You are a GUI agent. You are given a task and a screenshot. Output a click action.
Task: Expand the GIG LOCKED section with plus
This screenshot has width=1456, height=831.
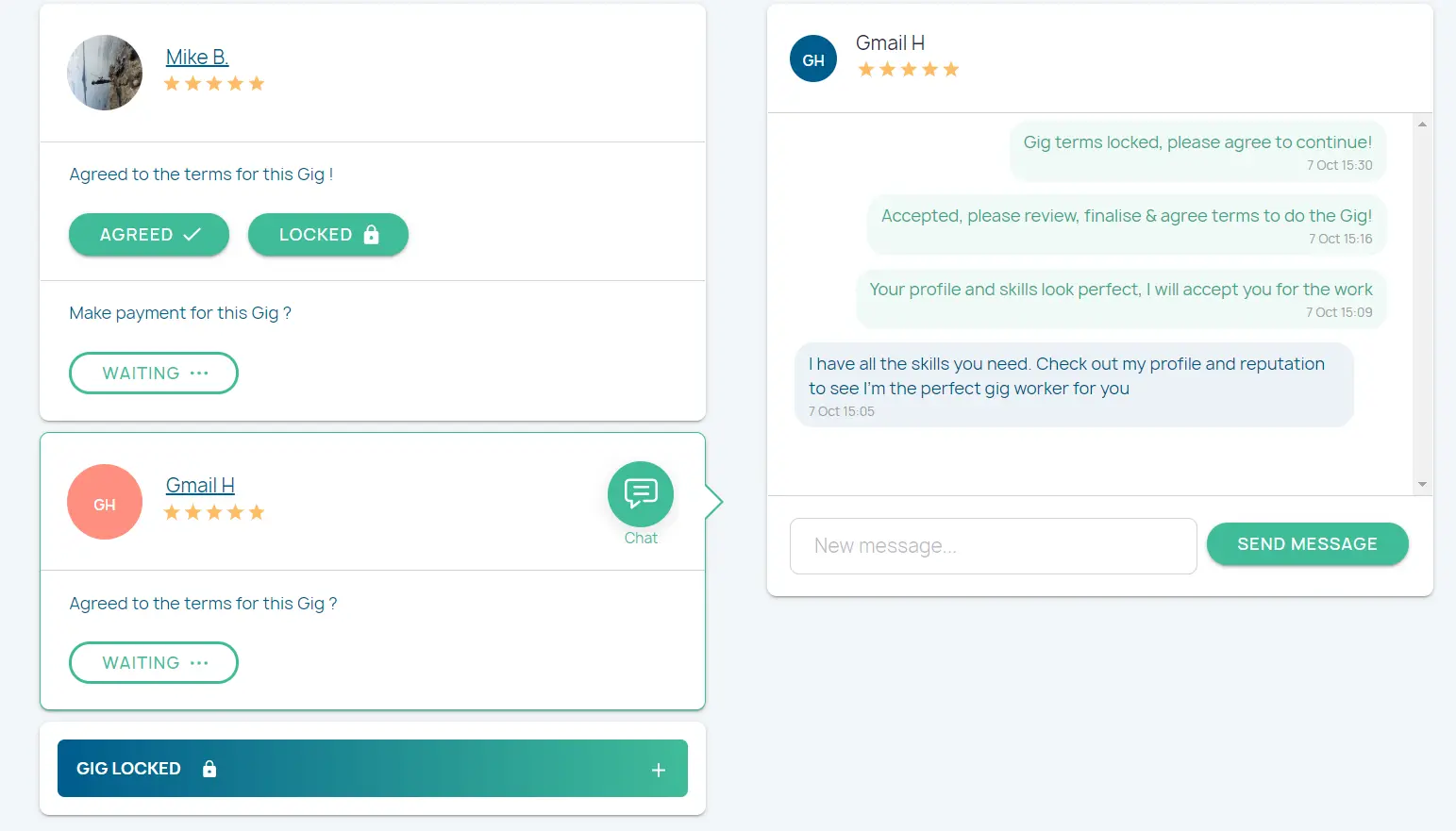[659, 770]
